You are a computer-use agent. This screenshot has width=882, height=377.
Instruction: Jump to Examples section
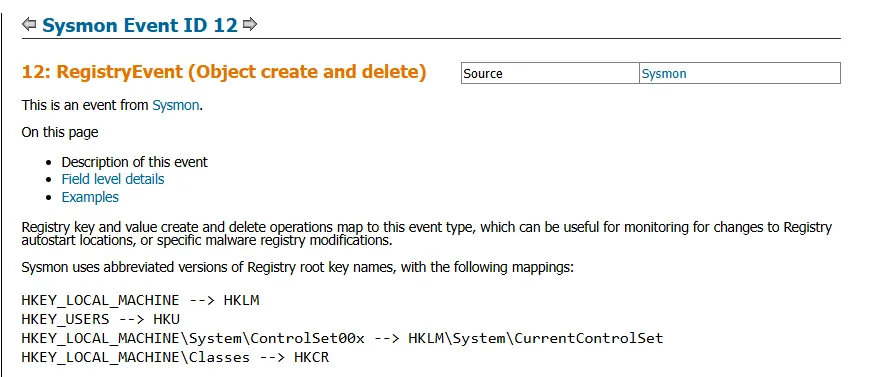(x=90, y=198)
